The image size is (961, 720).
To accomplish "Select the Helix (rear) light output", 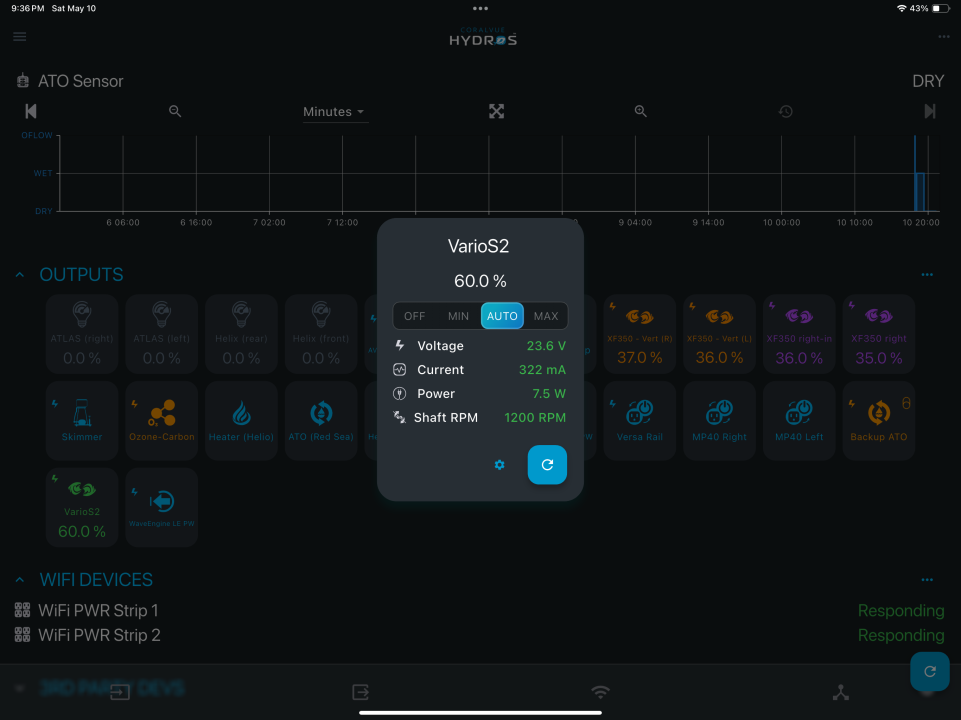I will click(x=241, y=334).
